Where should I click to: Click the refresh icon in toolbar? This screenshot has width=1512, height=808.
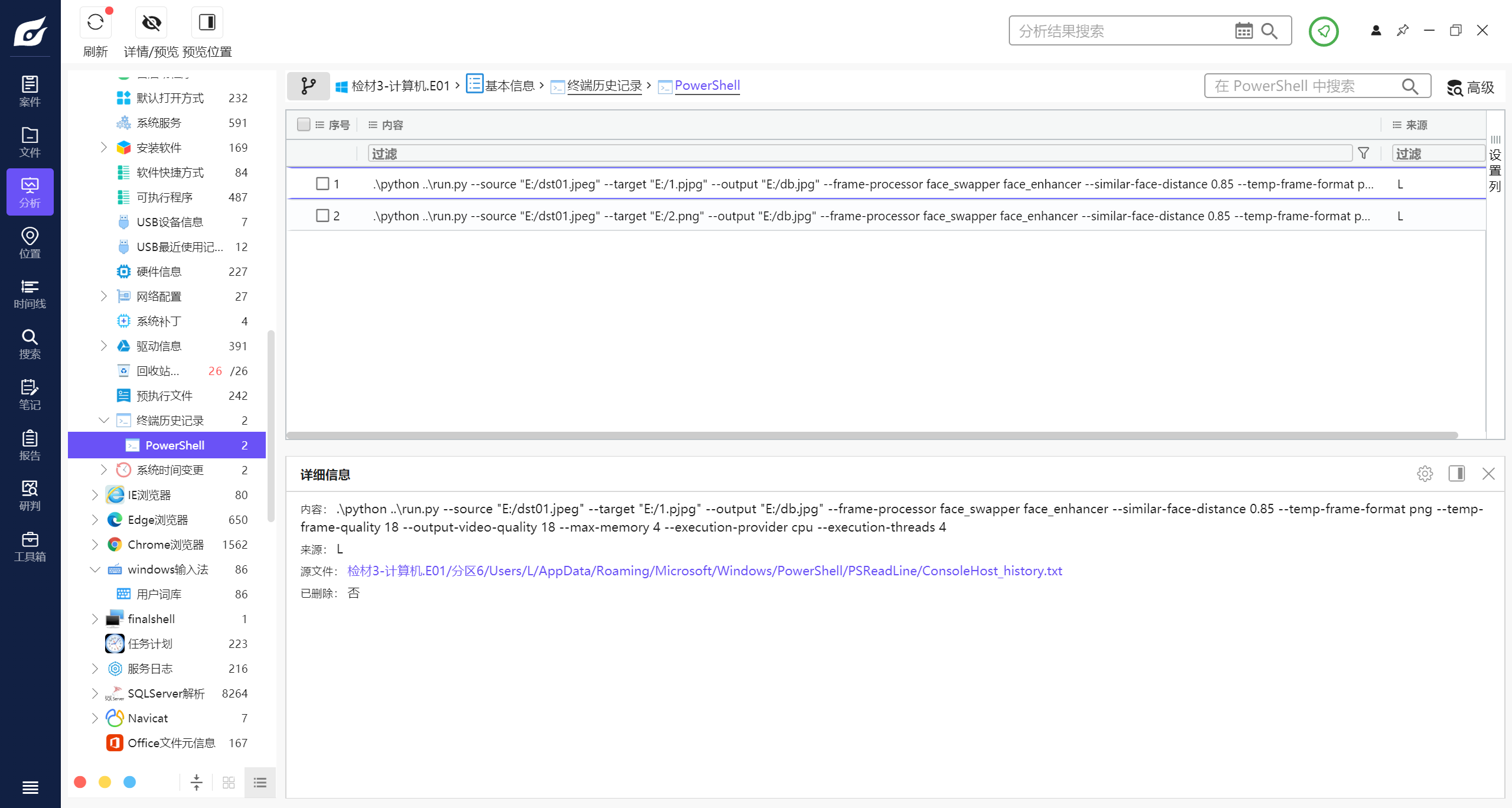[x=95, y=23]
